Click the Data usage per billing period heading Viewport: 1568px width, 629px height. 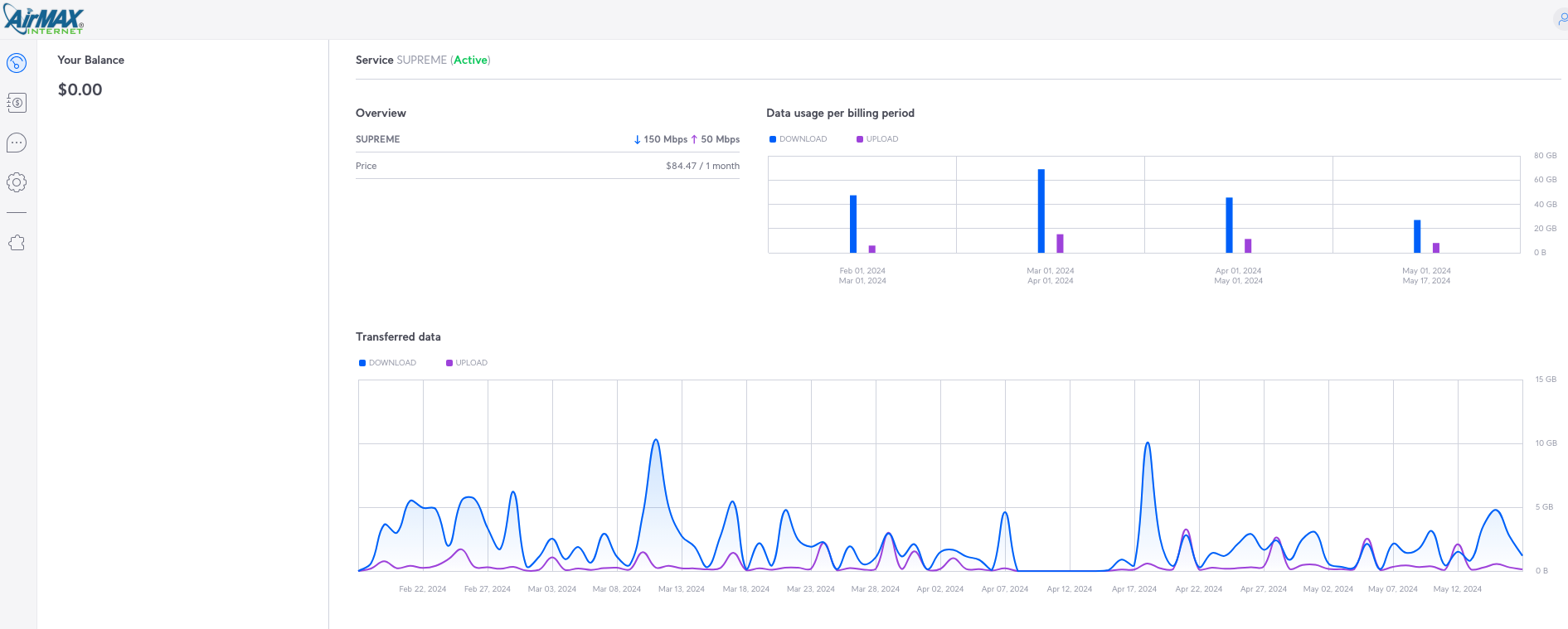[841, 114]
